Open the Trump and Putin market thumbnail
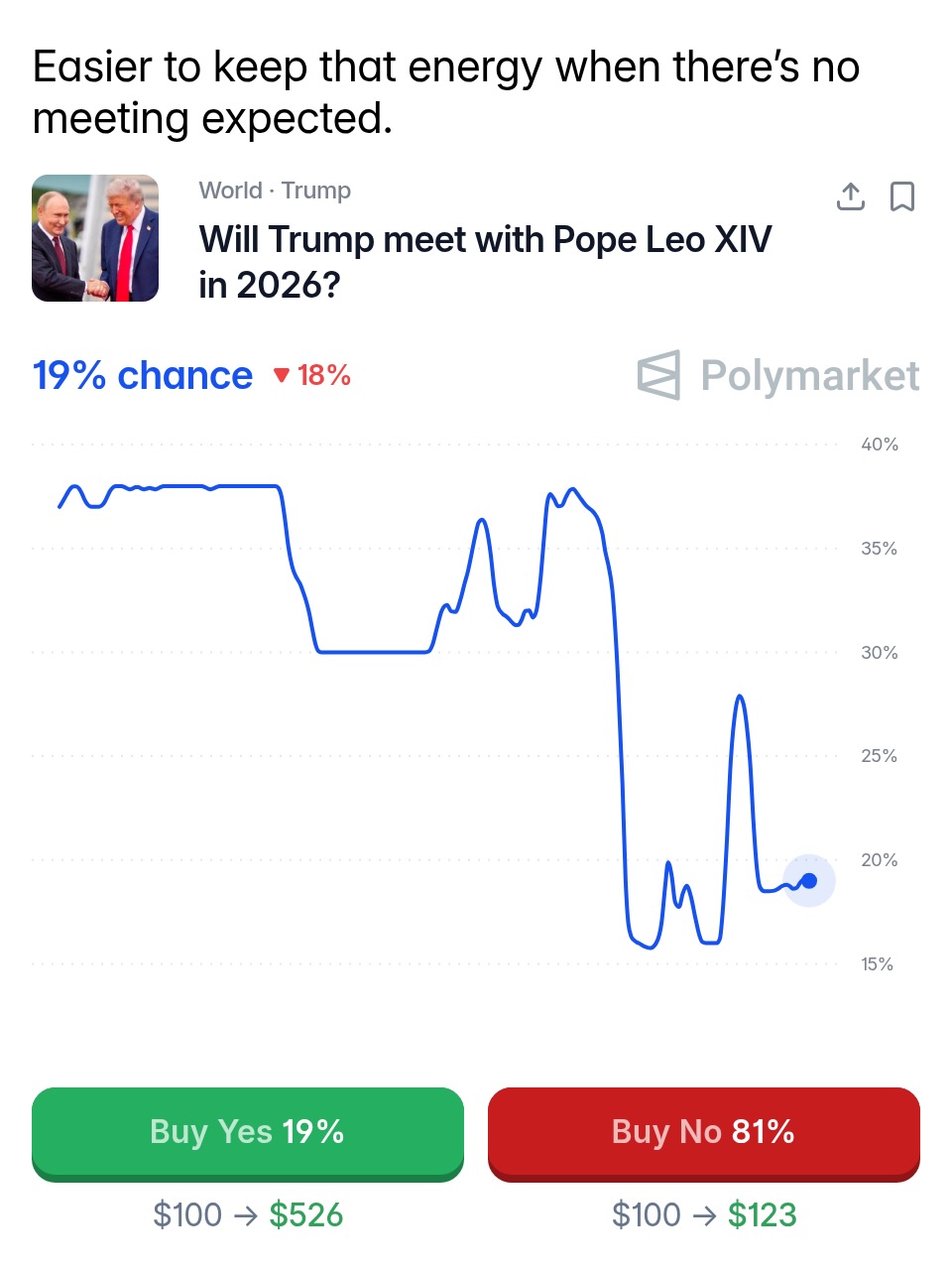This screenshot has width=952, height=1270. tap(95, 238)
